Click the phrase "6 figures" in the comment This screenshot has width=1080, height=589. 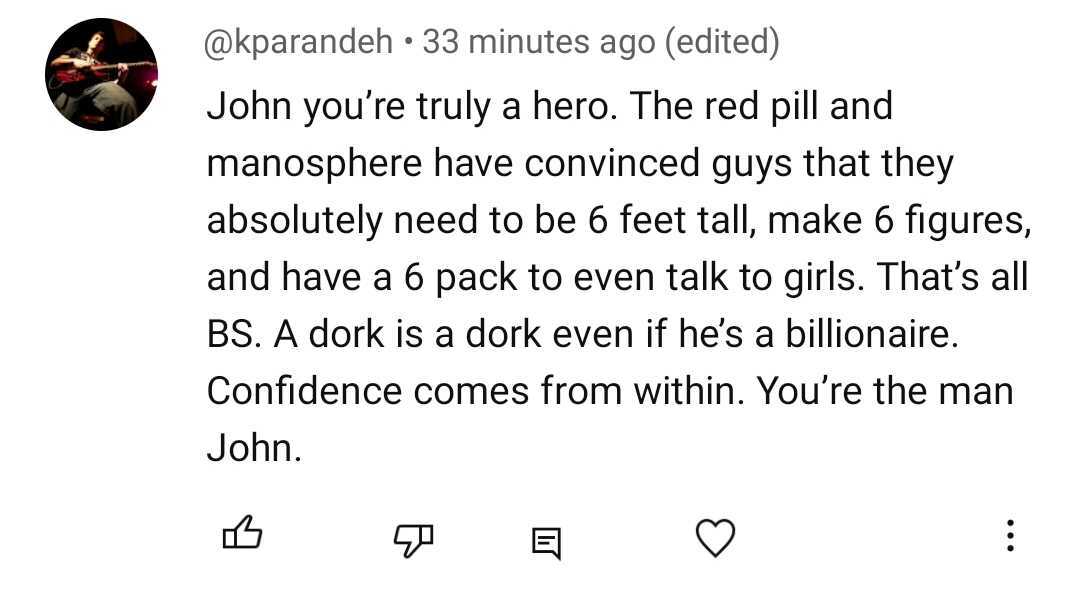(946, 221)
